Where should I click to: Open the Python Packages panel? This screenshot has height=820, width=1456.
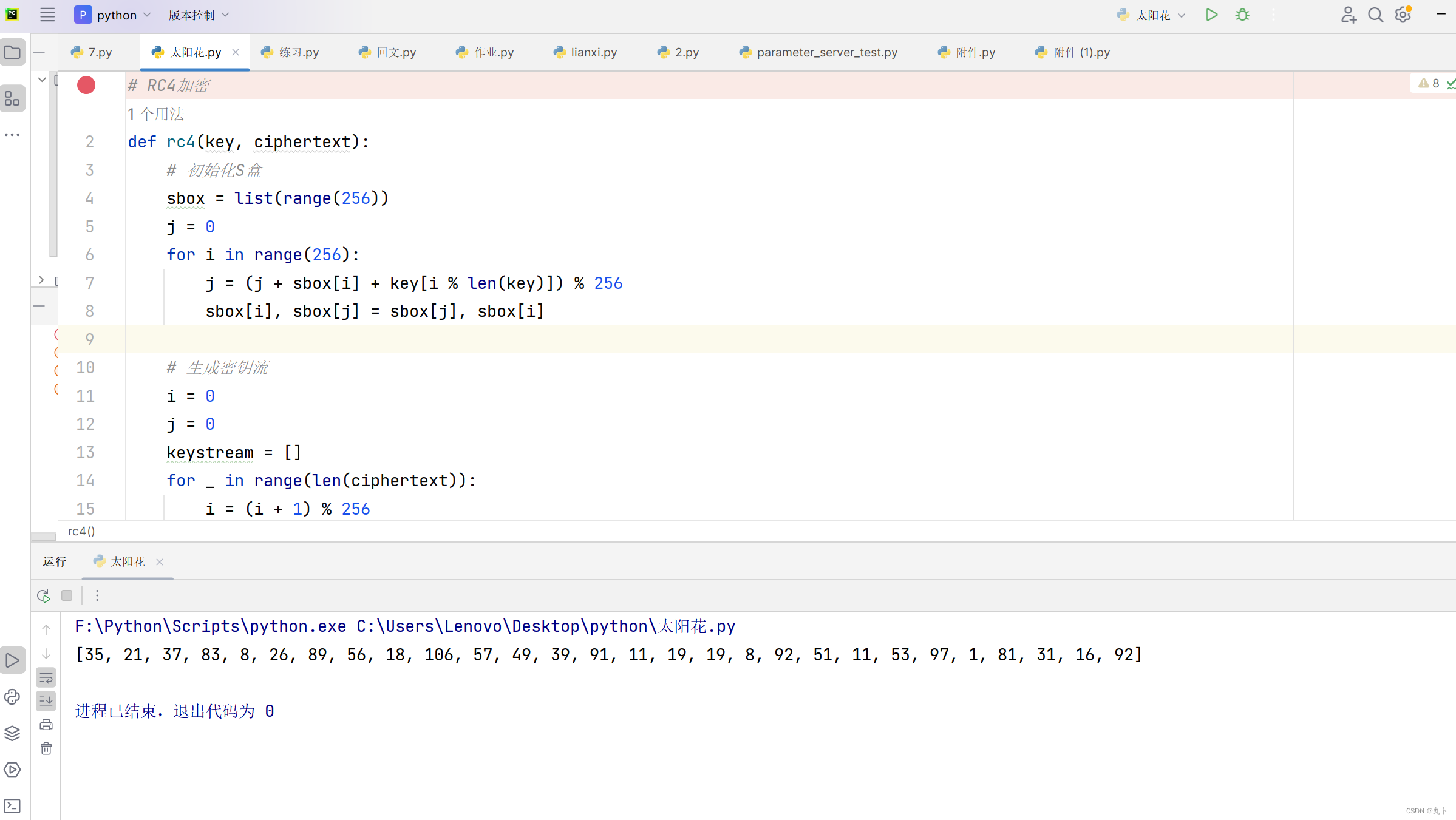pos(12,733)
